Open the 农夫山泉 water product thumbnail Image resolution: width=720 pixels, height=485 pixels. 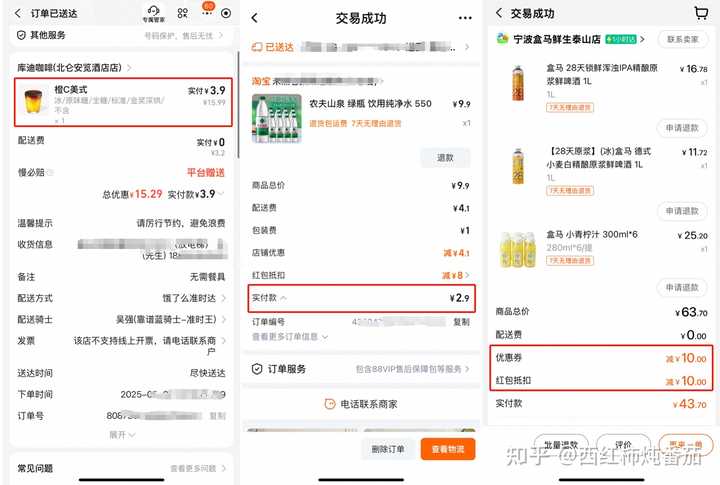pyautogui.click(x=277, y=118)
